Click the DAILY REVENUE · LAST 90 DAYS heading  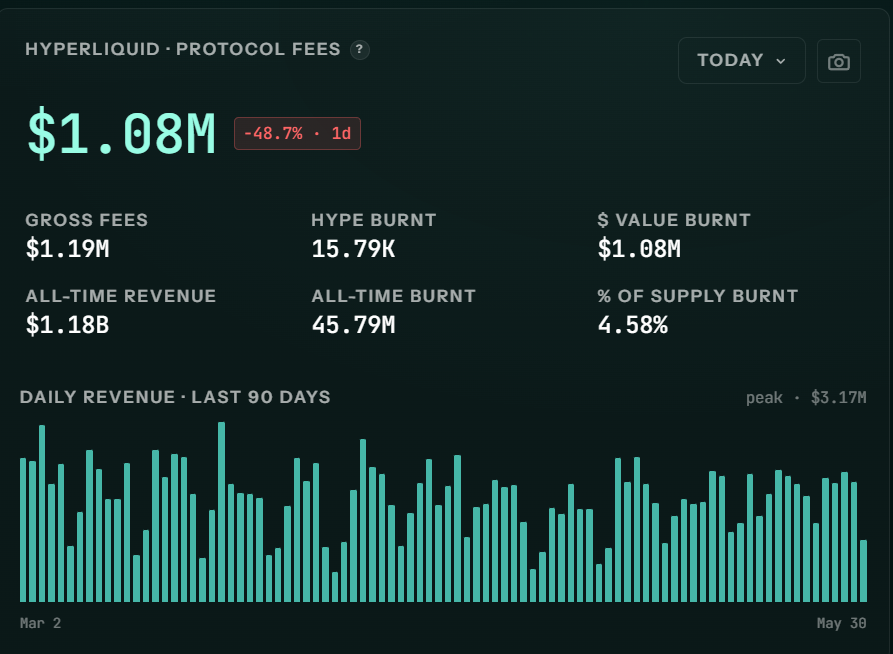pyautogui.click(x=175, y=397)
